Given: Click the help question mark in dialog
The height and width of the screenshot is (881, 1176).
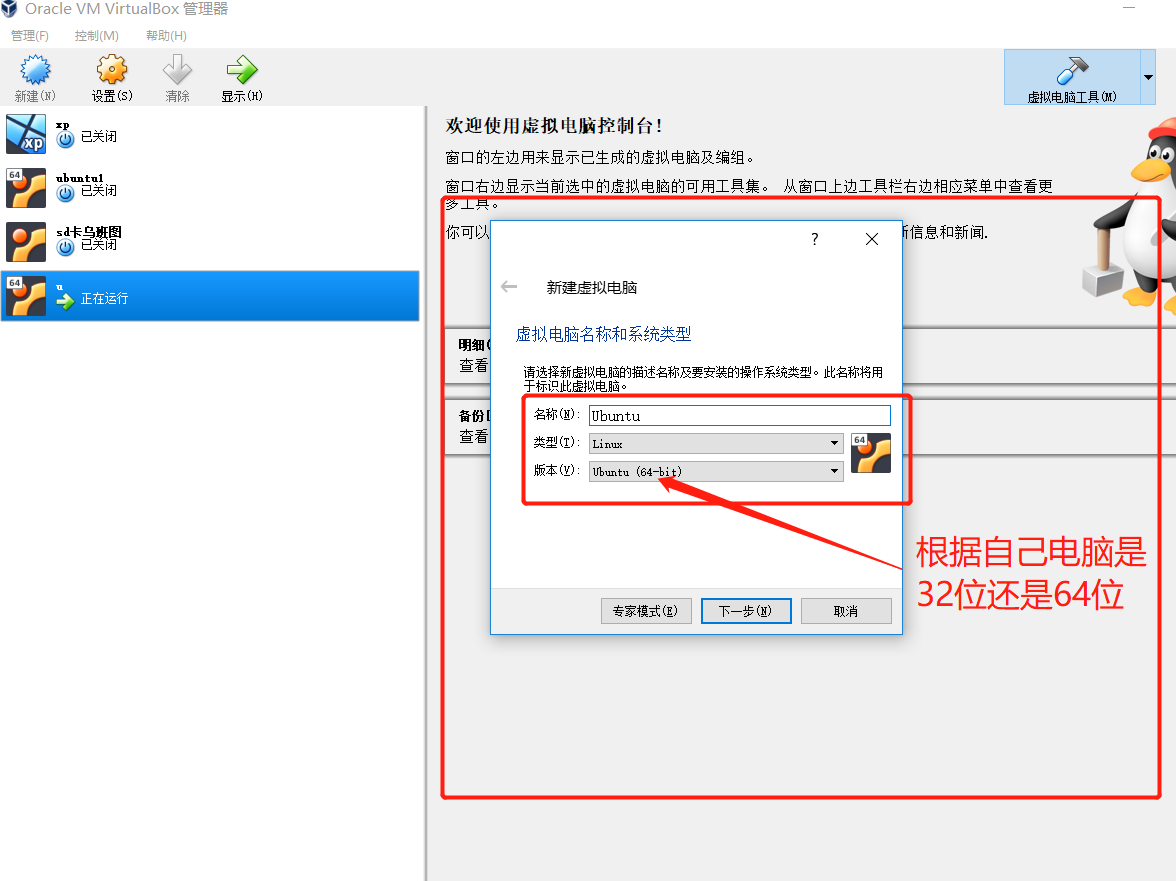Looking at the screenshot, I should (814, 239).
